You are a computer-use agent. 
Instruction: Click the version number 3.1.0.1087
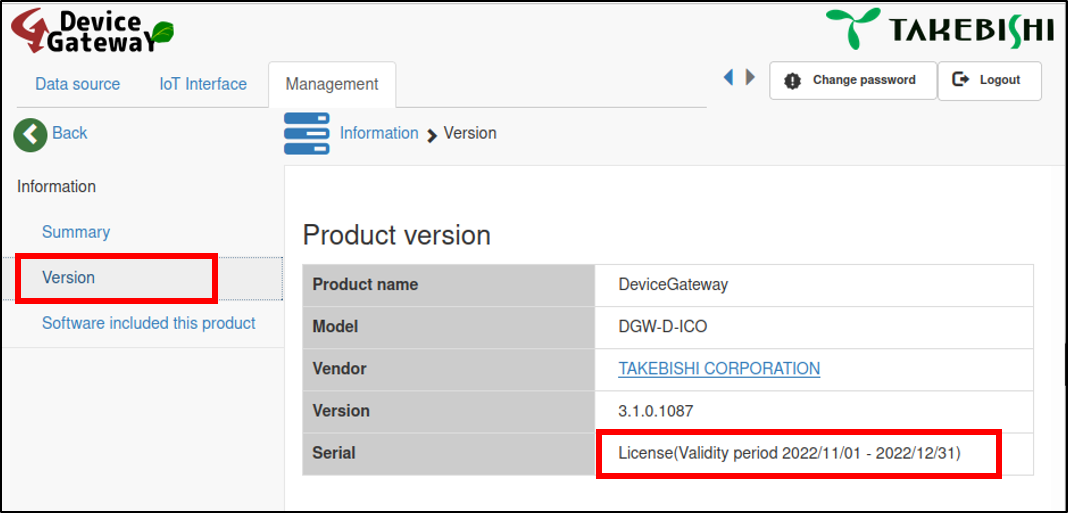[x=656, y=411]
